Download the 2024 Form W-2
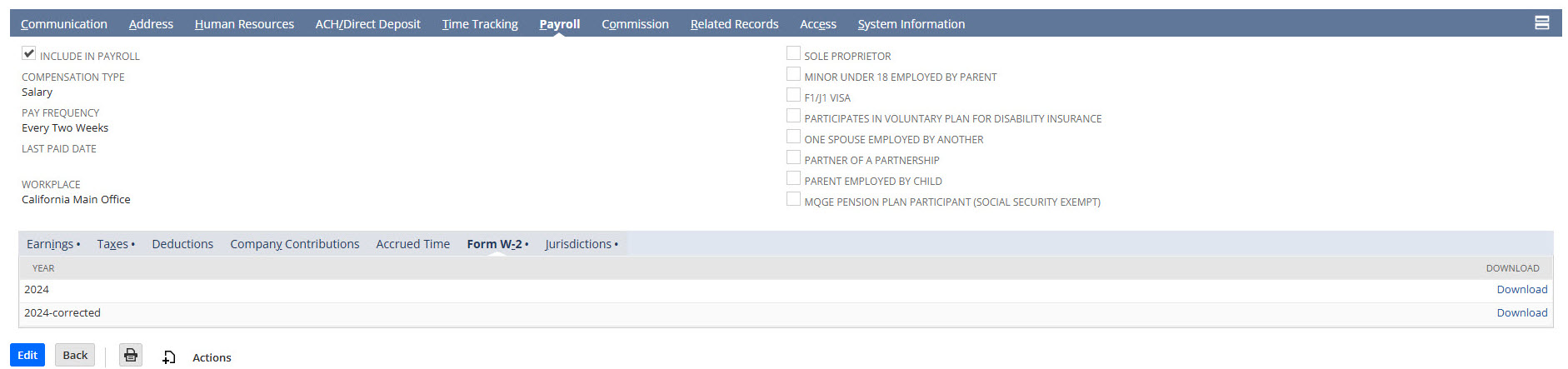1568x369 pixels. tap(1521, 289)
